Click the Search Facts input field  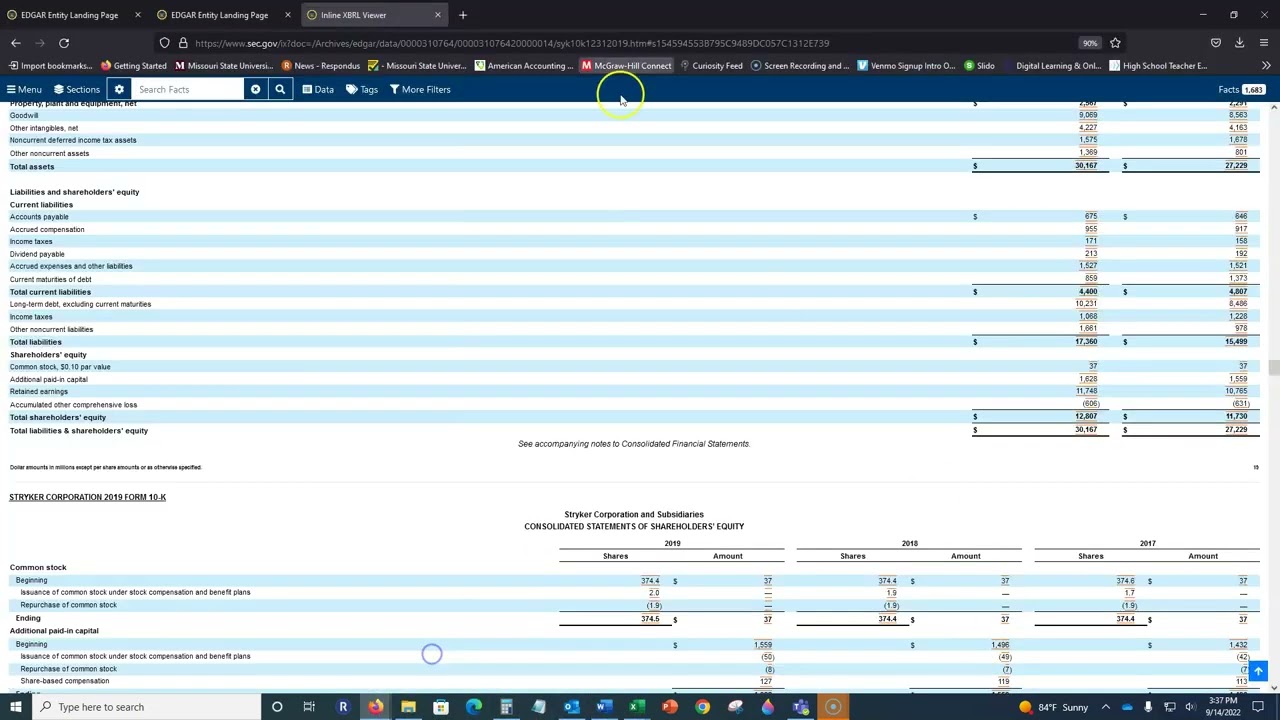(187, 90)
